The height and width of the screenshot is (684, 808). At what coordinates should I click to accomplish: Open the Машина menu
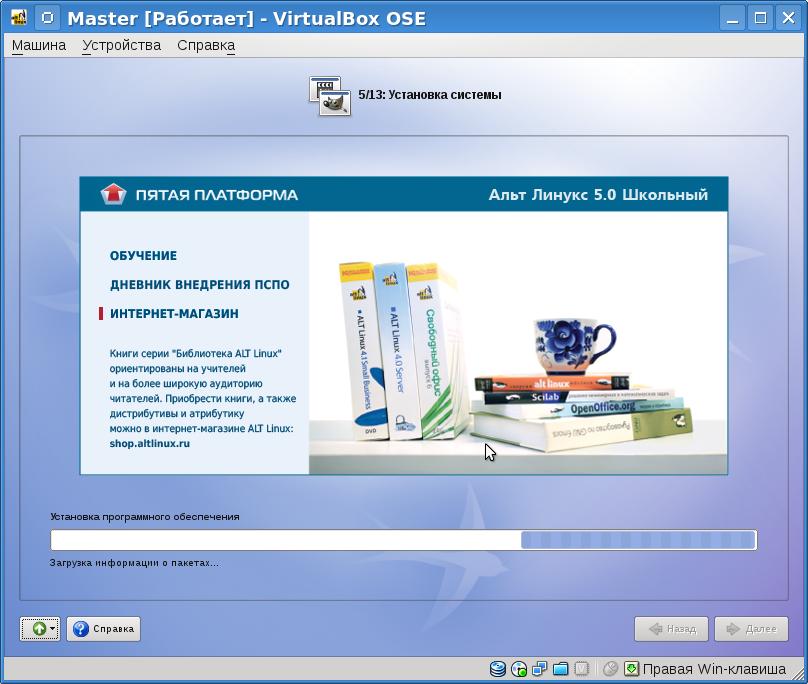(39, 45)
